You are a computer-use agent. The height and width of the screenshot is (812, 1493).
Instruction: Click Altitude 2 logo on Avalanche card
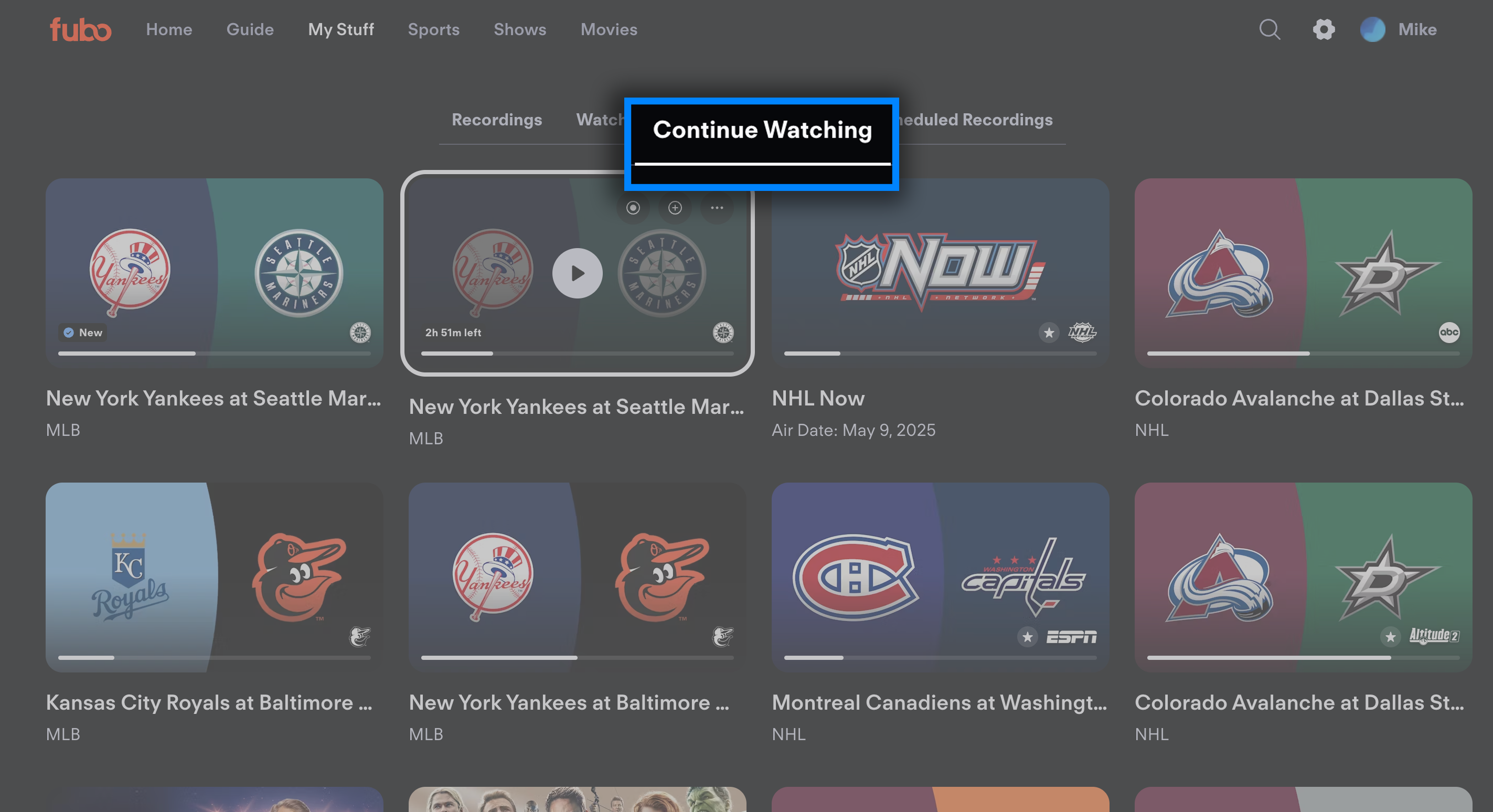pyautogui.click(x=1434, y=636)
